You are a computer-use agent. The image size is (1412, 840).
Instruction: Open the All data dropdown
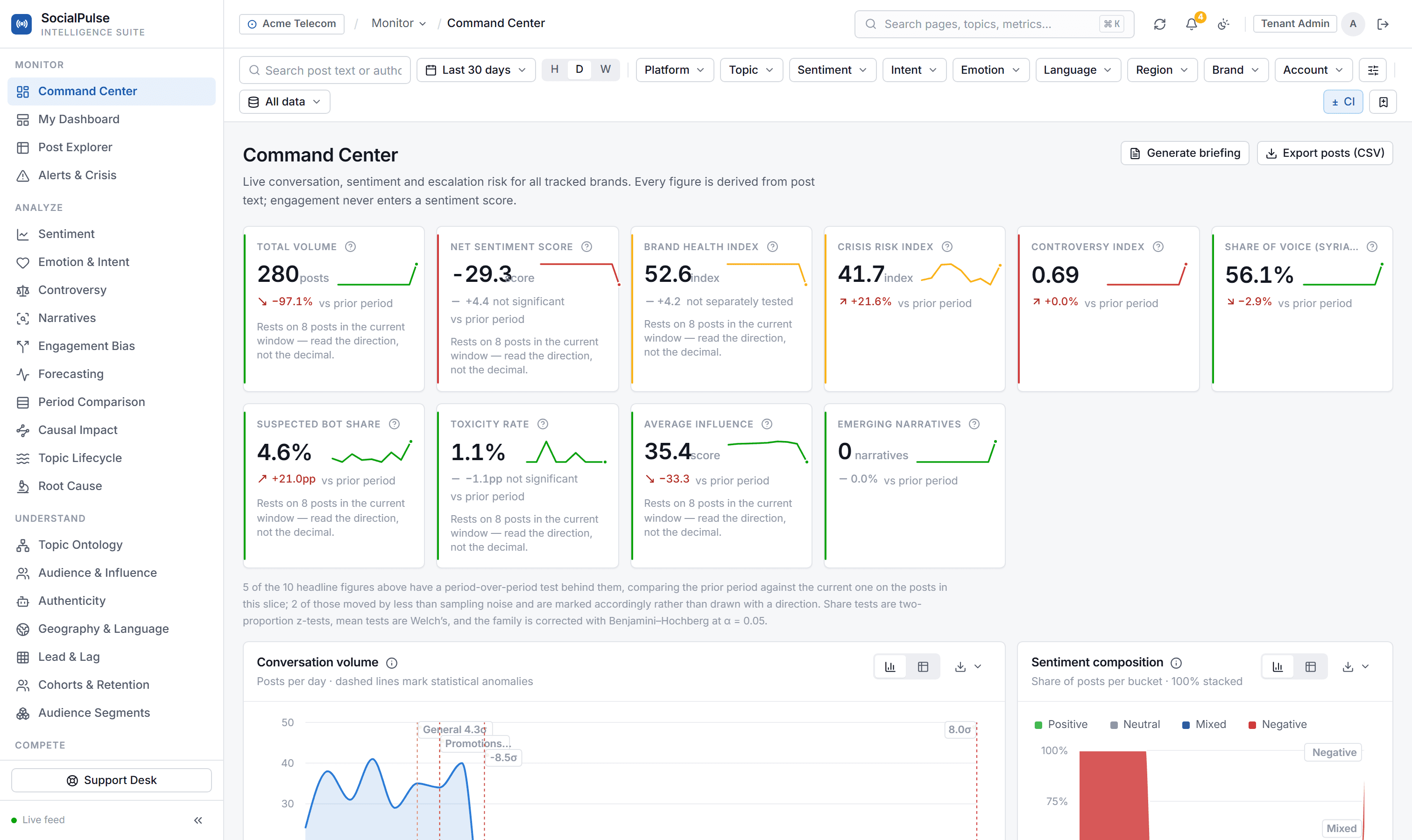tap(284, 102)
